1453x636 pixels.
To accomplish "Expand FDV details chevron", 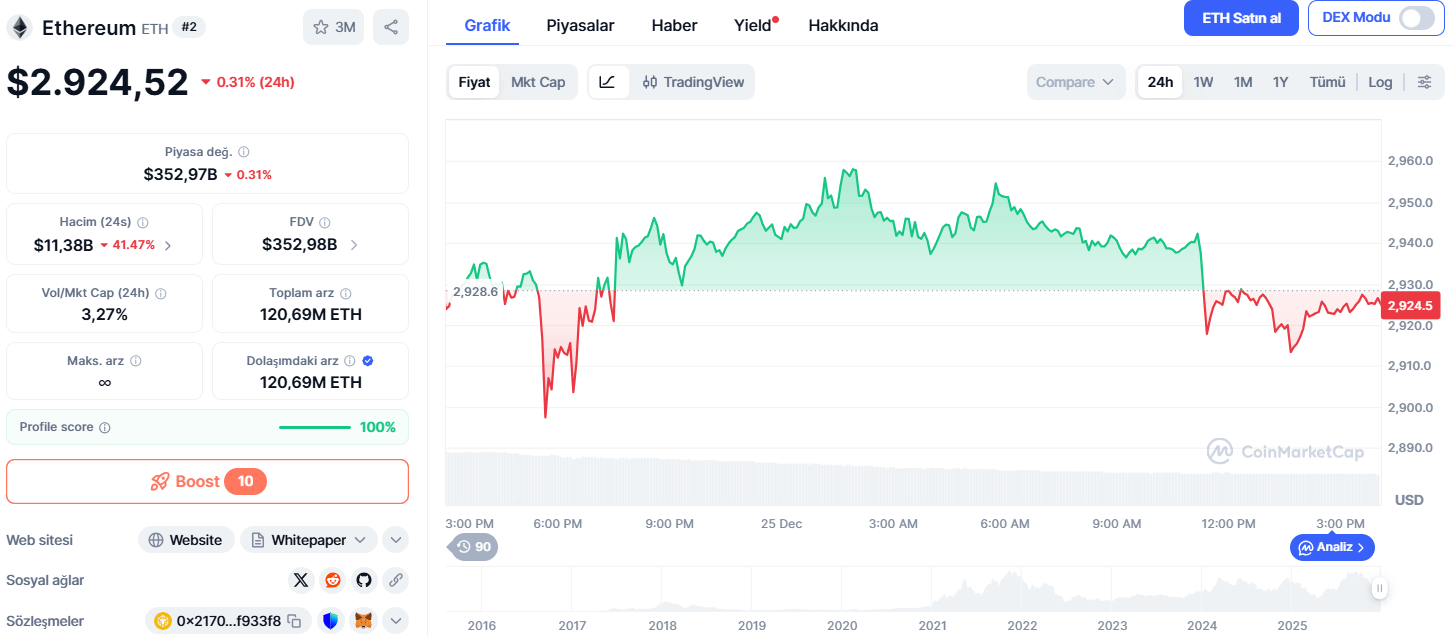I will [354, 245].
